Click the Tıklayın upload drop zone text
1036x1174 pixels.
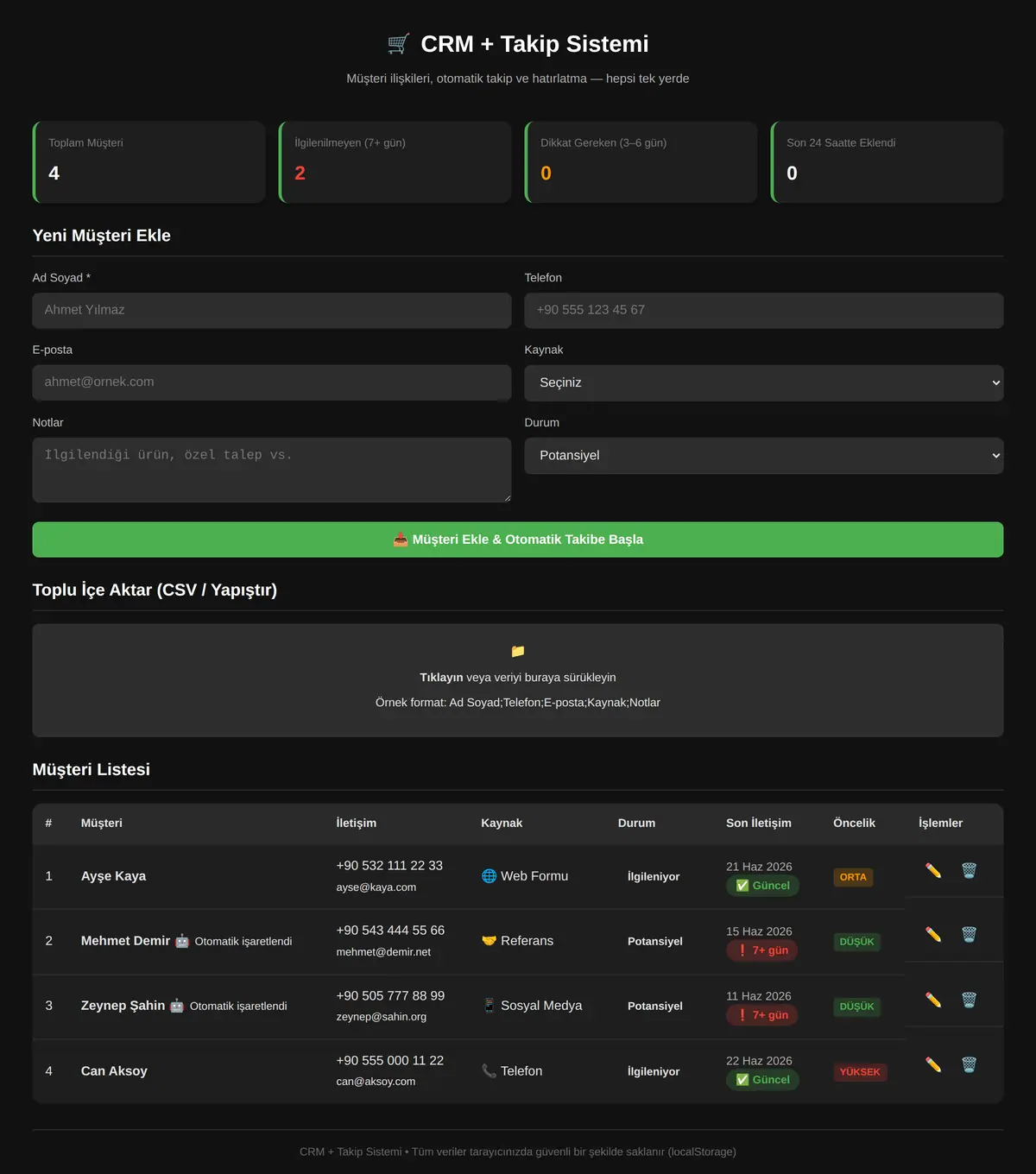pyautogui.click(x=518, y=678)
